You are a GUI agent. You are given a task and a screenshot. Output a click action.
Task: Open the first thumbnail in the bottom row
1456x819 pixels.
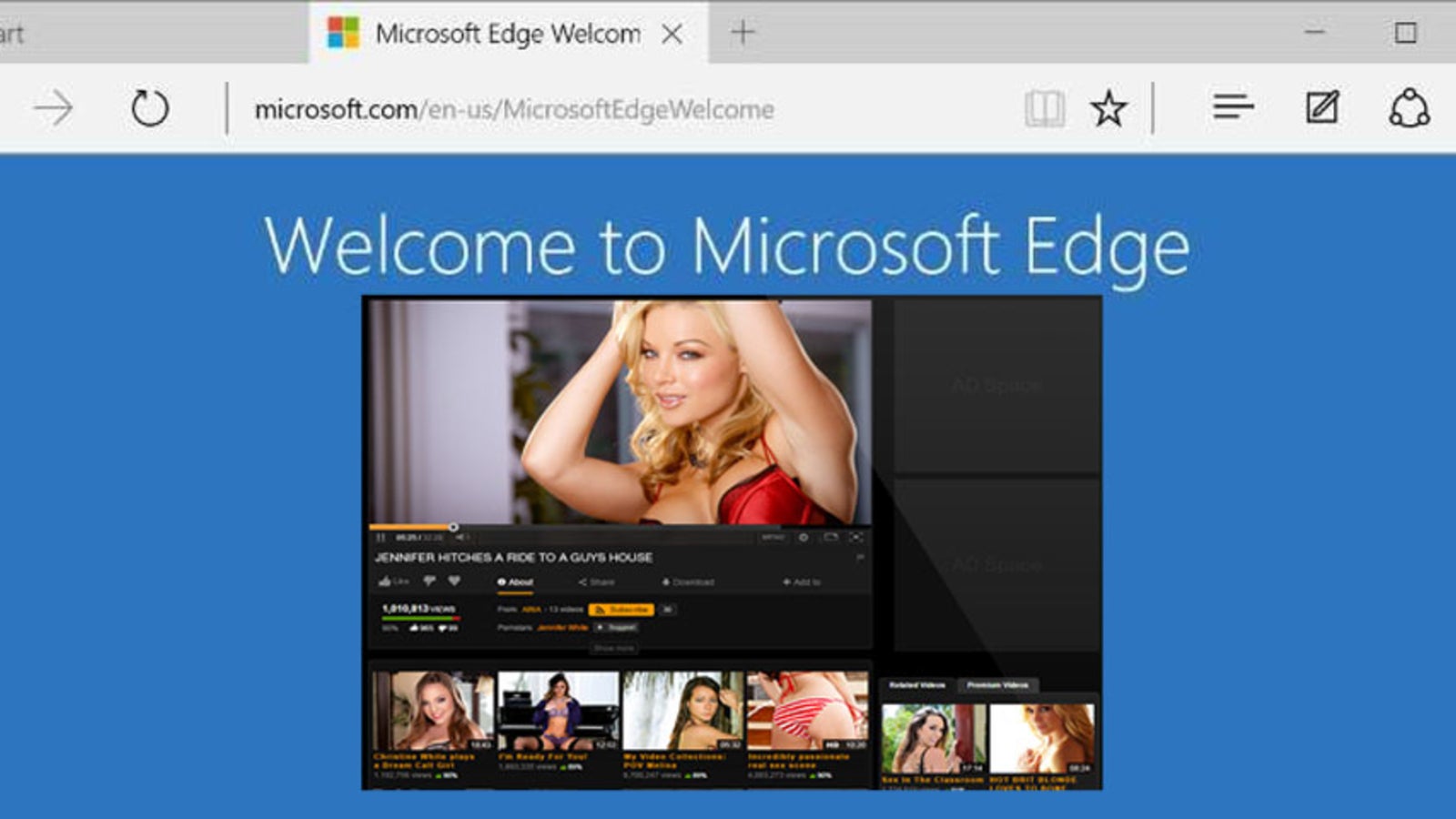click(x=433, y=712)
